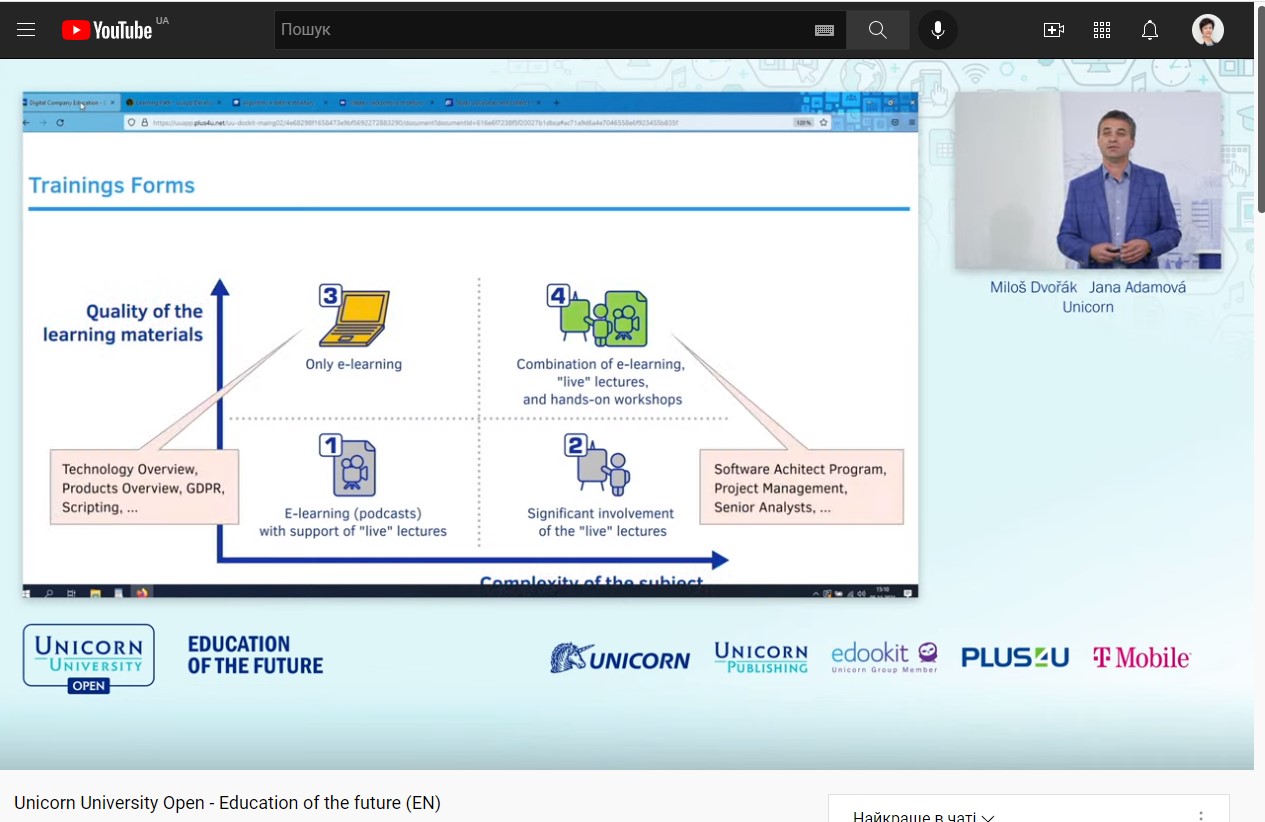Image resolution: width=1265 pixels, height=822 pixels.
Task: Click the page vertical scrollbar thumb
Action: click(1259, 108)
